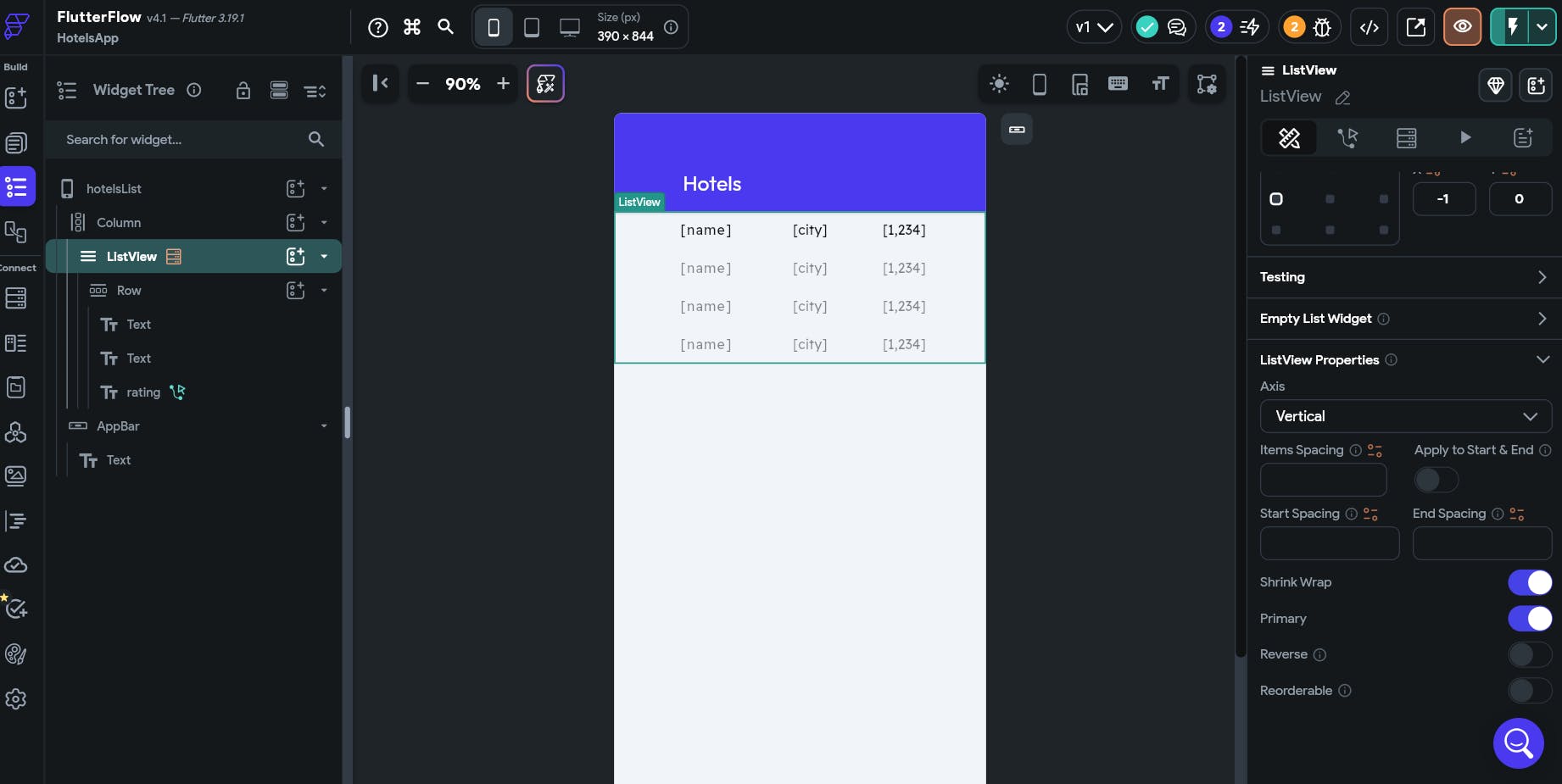This screenshot has width=1562, height=784.
Task: Open the Actions tab in properties panel
Action: [x=1347, y=137]
